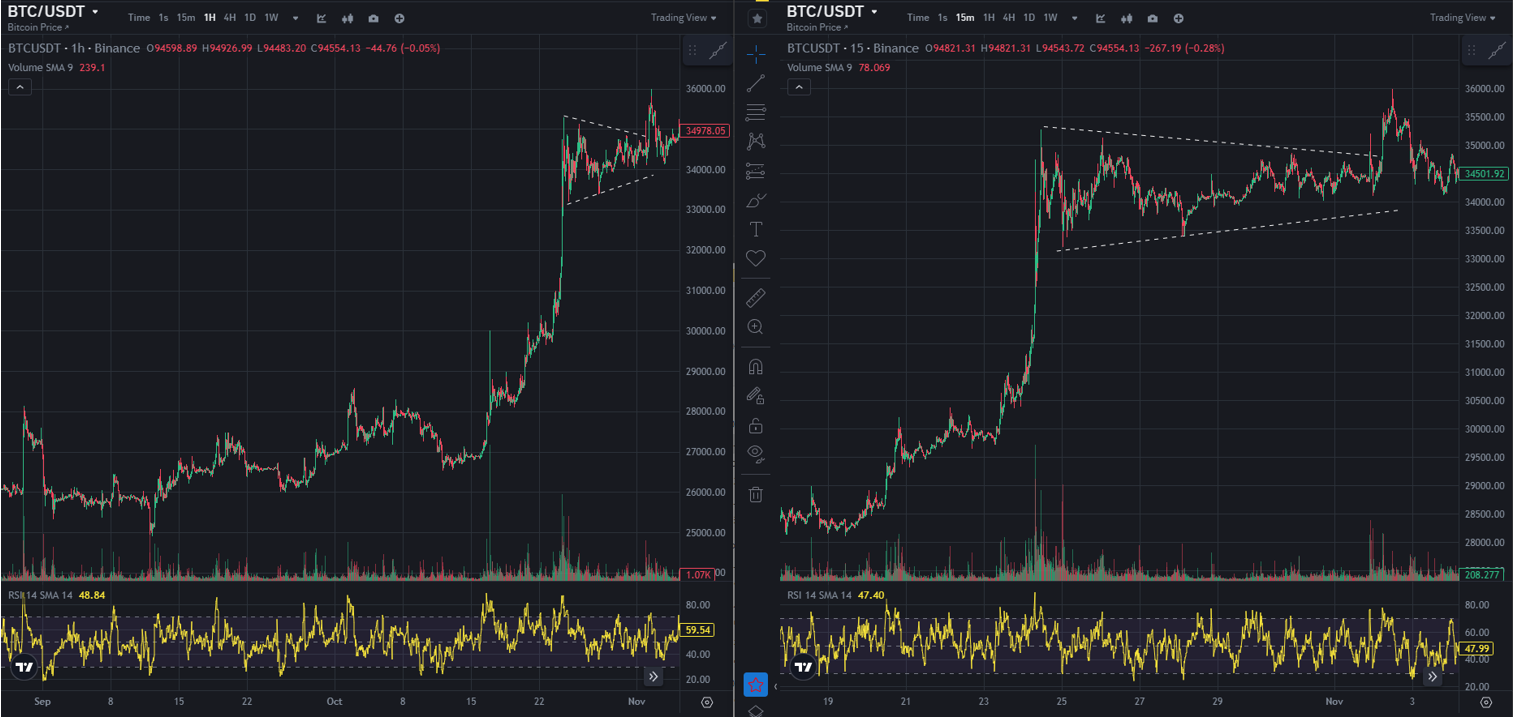1514x719 pixels.
Task: Grab the right chart floating toolbar handle
Action: [x=1471, y=50]
